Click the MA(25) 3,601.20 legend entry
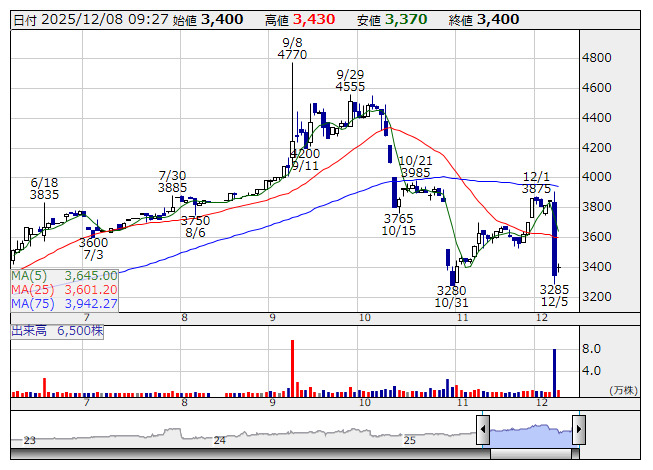 64,289
